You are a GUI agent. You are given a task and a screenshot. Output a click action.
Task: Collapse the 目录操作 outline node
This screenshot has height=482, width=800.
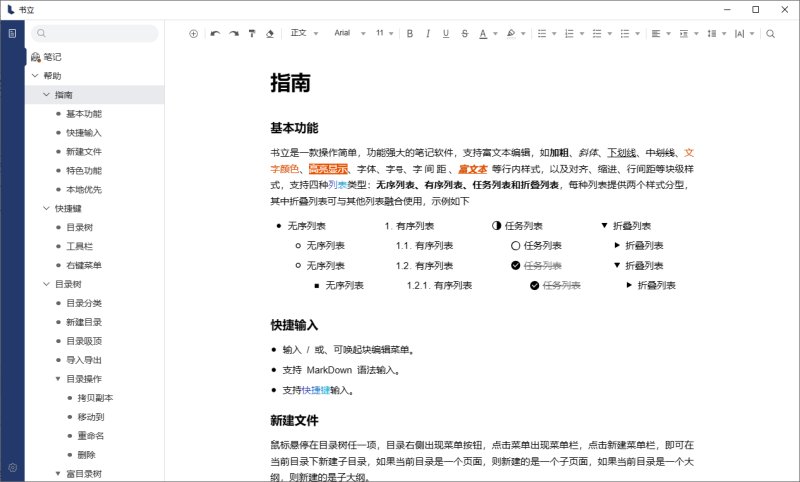coord(58,378)
